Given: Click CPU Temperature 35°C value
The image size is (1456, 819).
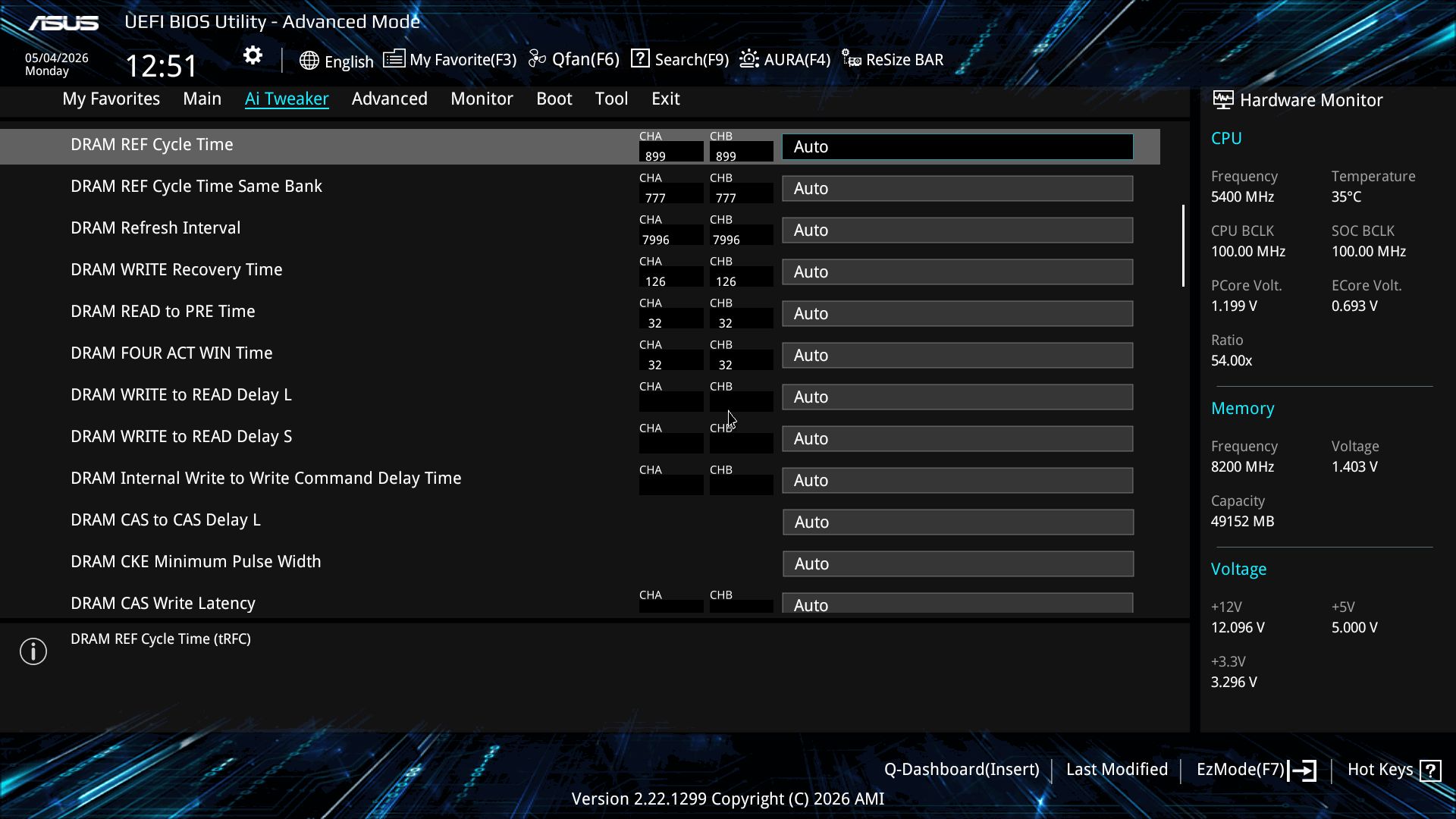Looking at the screenshot, I should [1346, 197].
